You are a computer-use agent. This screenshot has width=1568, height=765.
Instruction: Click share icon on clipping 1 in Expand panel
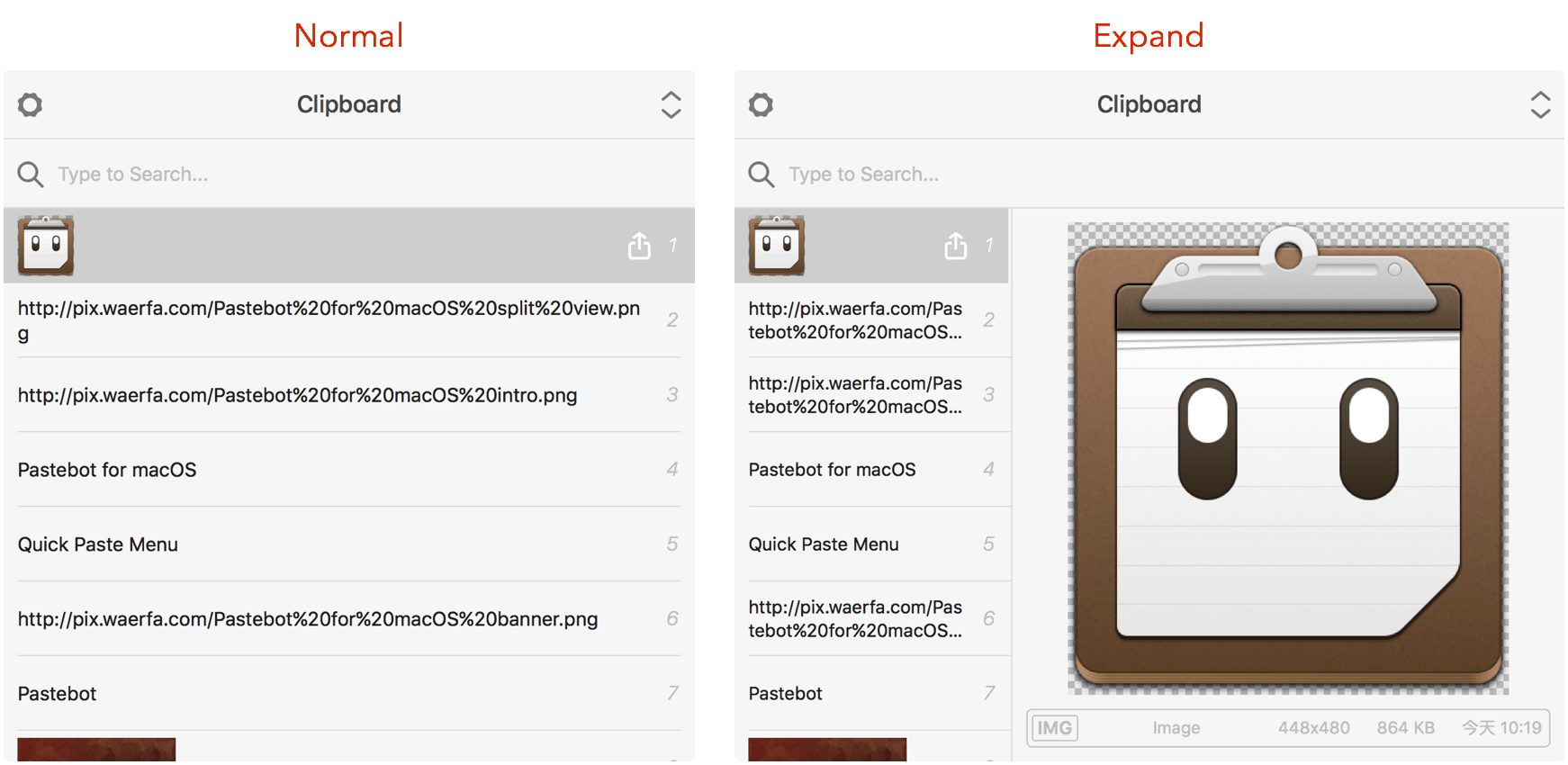[956, 245]
